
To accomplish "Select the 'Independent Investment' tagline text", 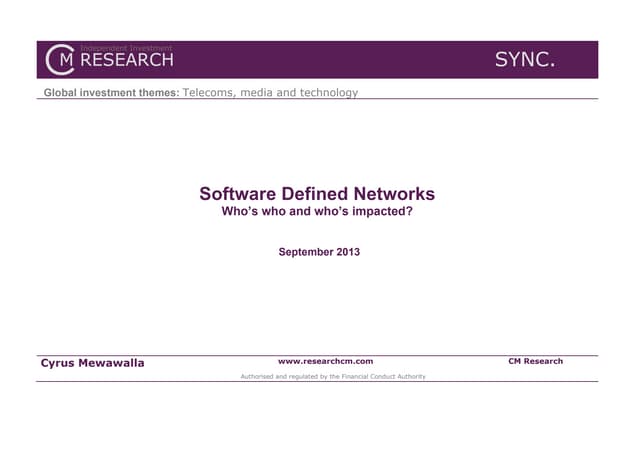I will [125, 48].
